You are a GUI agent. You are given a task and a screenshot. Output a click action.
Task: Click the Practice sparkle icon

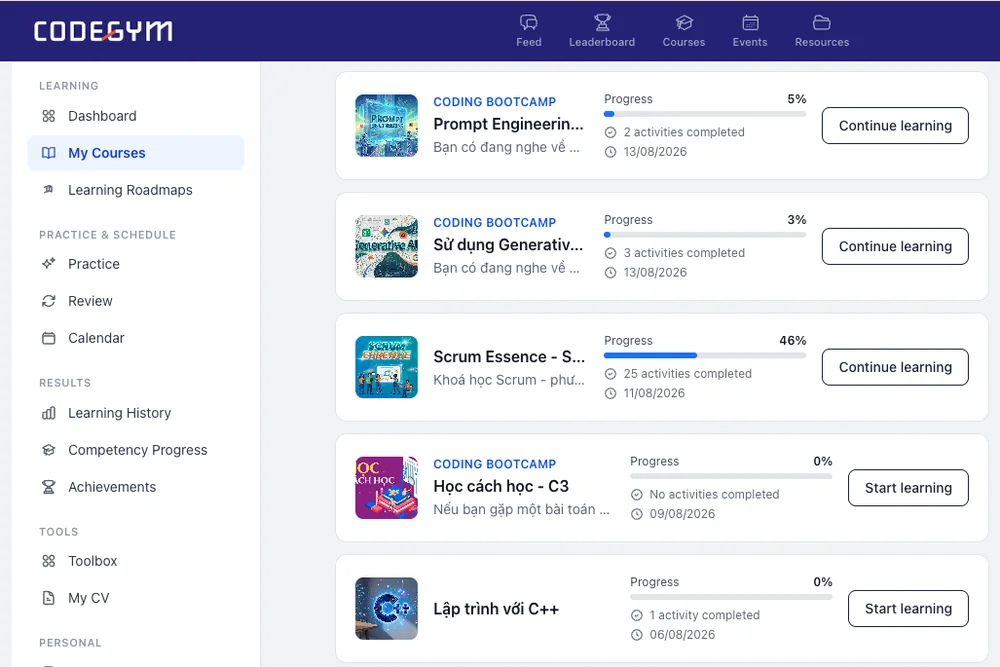(48, 264)
